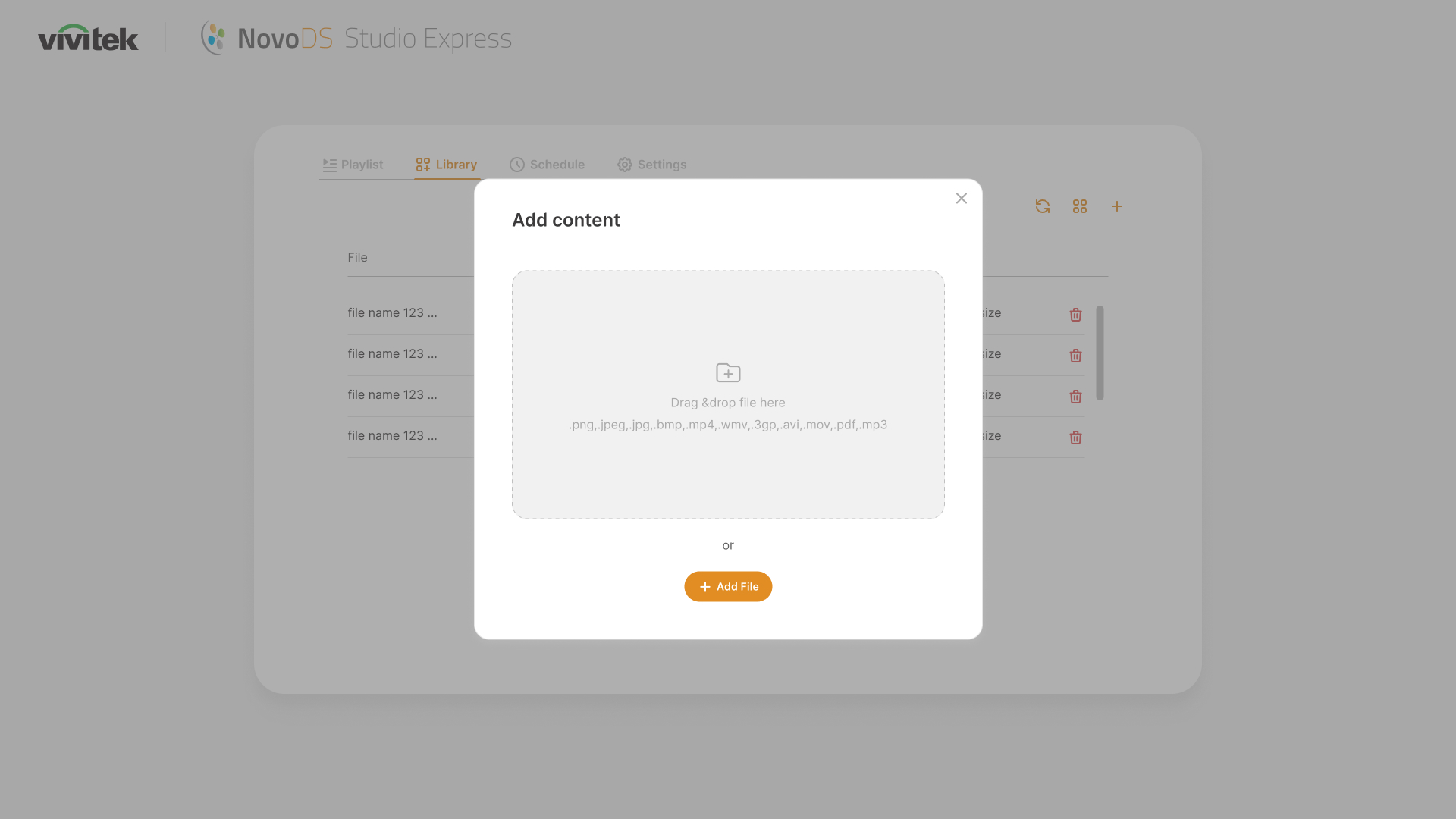The image size is (1456, 819).
Task: Click the refresh library icon
Action: pos(1043,206)
